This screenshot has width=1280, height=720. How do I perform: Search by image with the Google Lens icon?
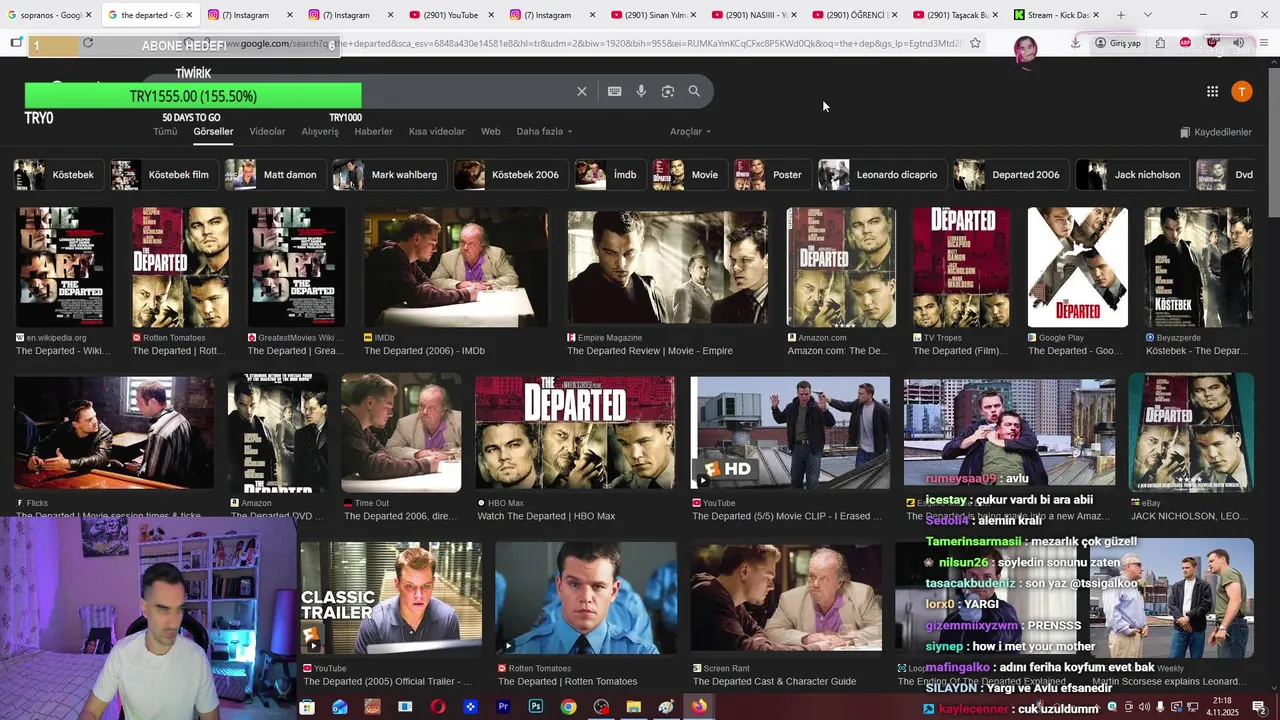(668, 91)
